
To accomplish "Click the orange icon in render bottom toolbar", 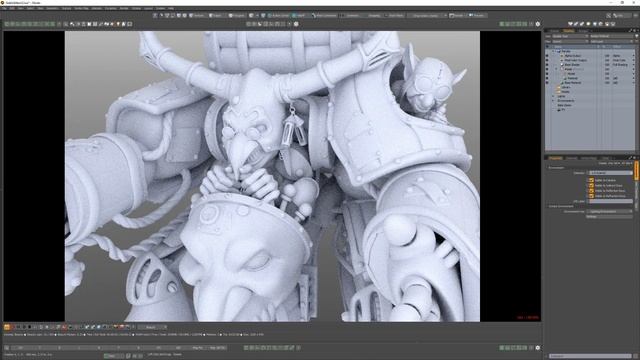I will [7, 327].
